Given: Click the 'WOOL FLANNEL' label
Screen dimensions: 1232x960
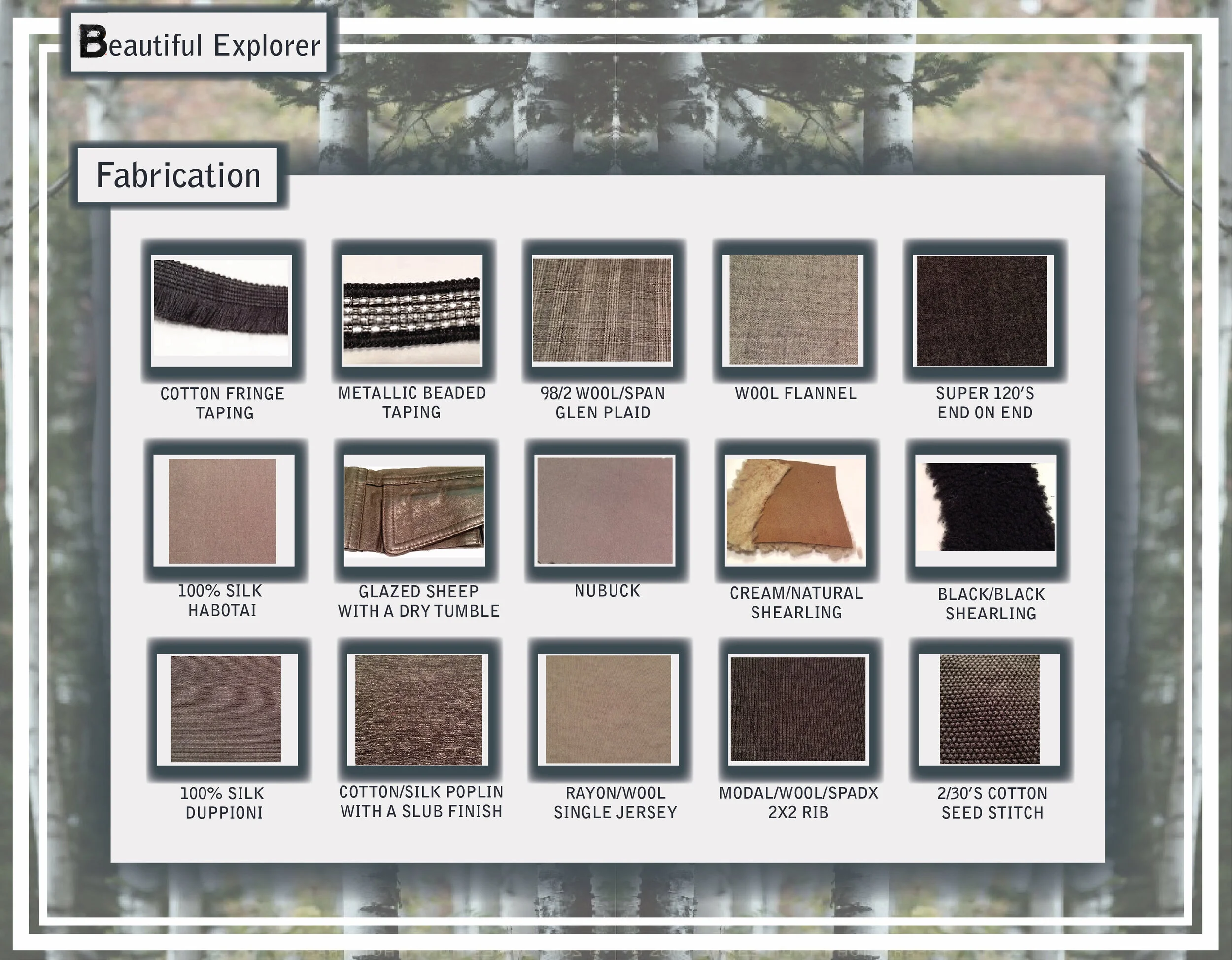Looking at the screenshot, I should (796, 393).
